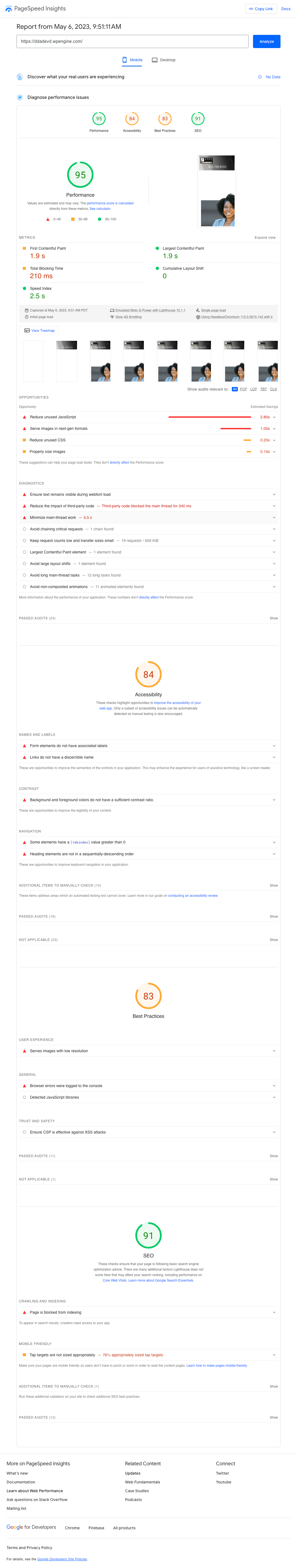Screen dimensions: 297x1568
Task: Click the SEO score gauge 91
Action: click(x=198, y=119)
